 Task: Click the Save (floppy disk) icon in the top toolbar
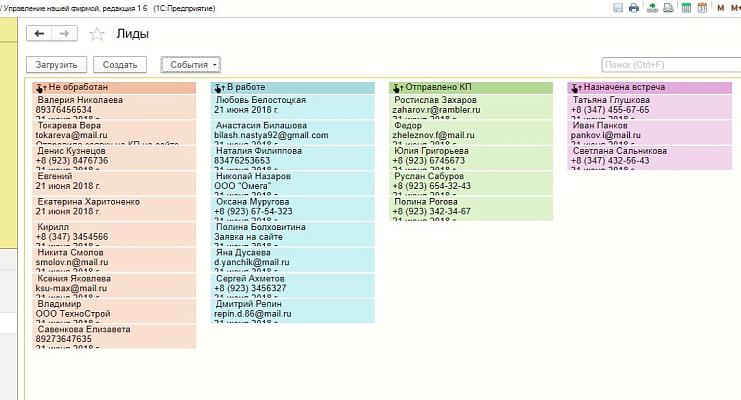coord(616,8)
